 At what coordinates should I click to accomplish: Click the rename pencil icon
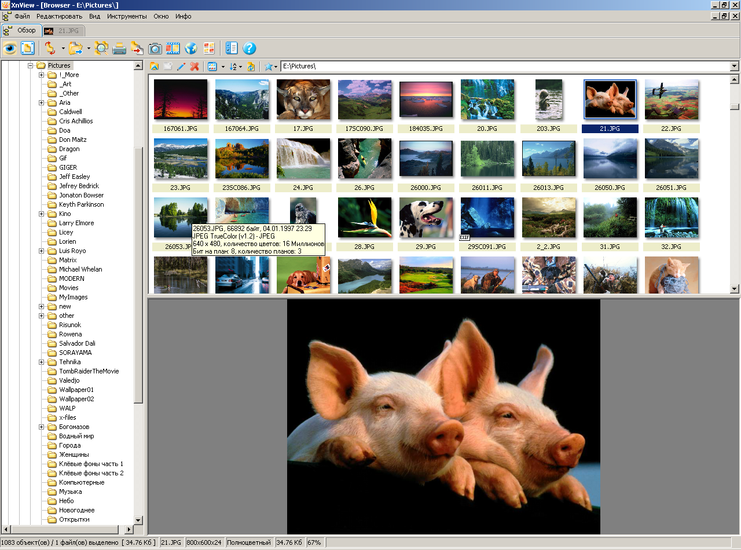coord(181,67)
